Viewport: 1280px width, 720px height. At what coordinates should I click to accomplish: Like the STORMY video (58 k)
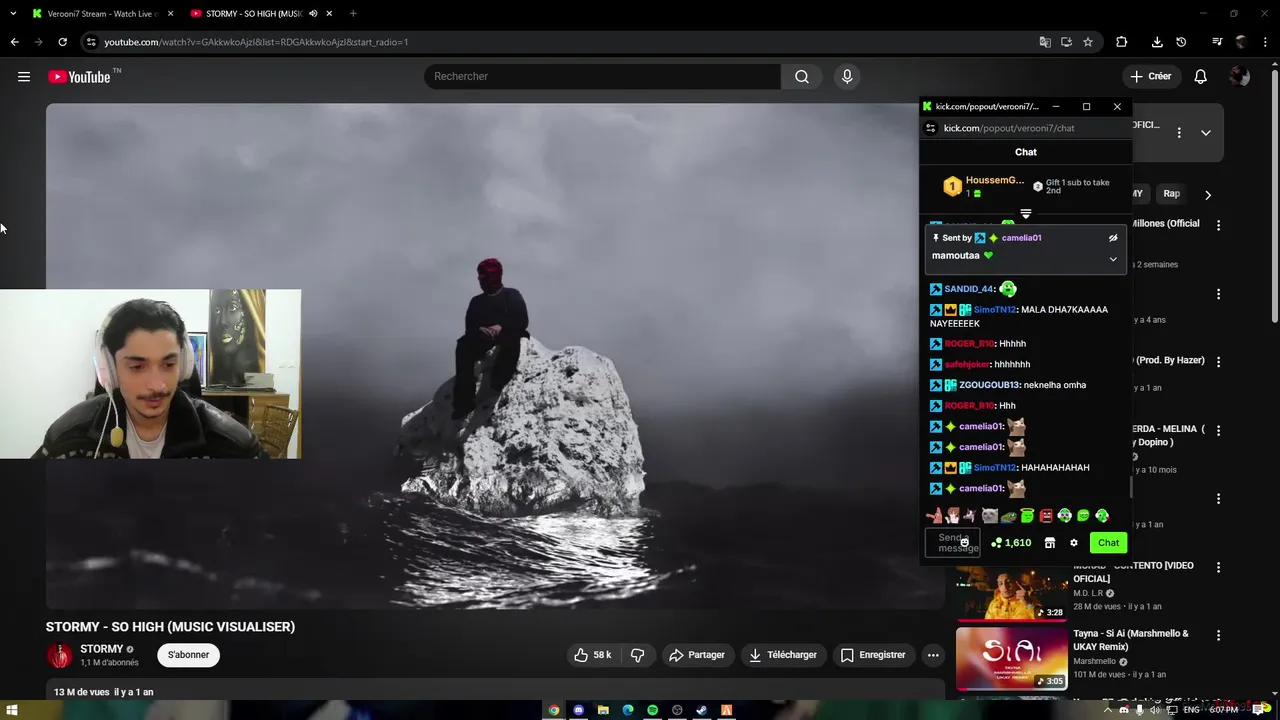point(592,655)
